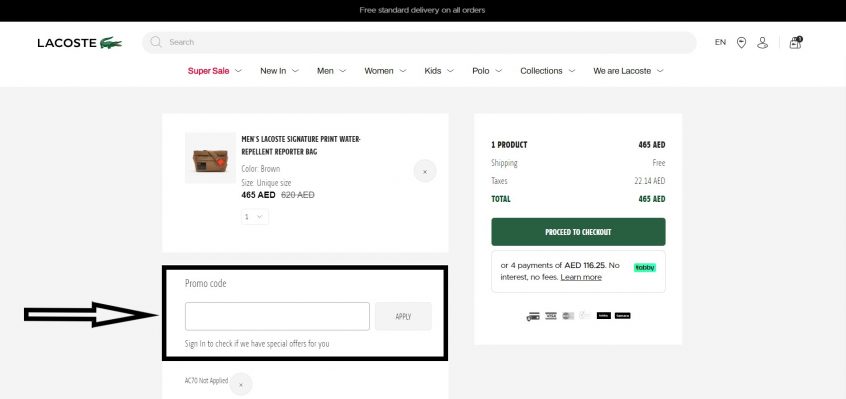Click Proceed to Checkout button
This screenshot has width=846, height=399.
point(578,232)
